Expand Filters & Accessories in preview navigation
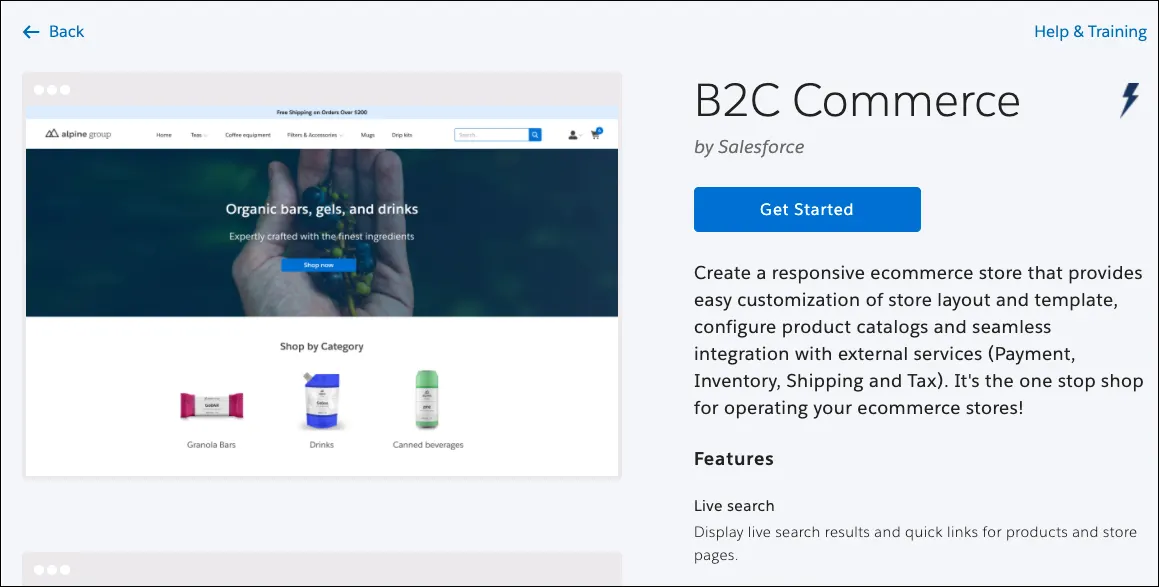The image size is (1159, 587). (x=315, y=135)
